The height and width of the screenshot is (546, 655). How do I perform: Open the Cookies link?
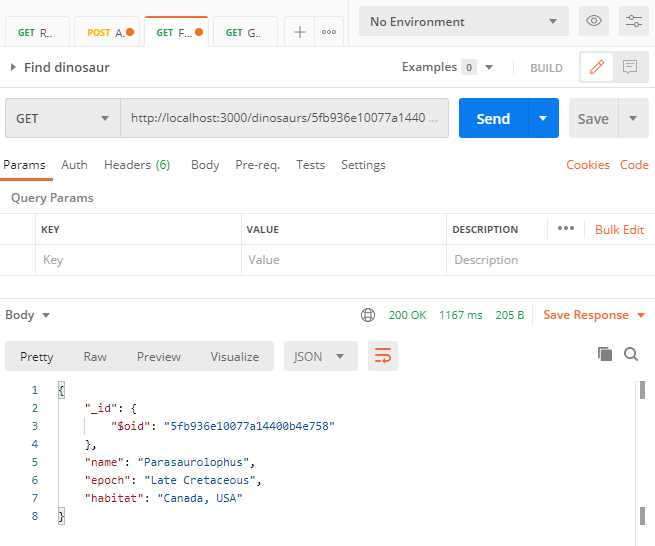(x=588, y=165)
